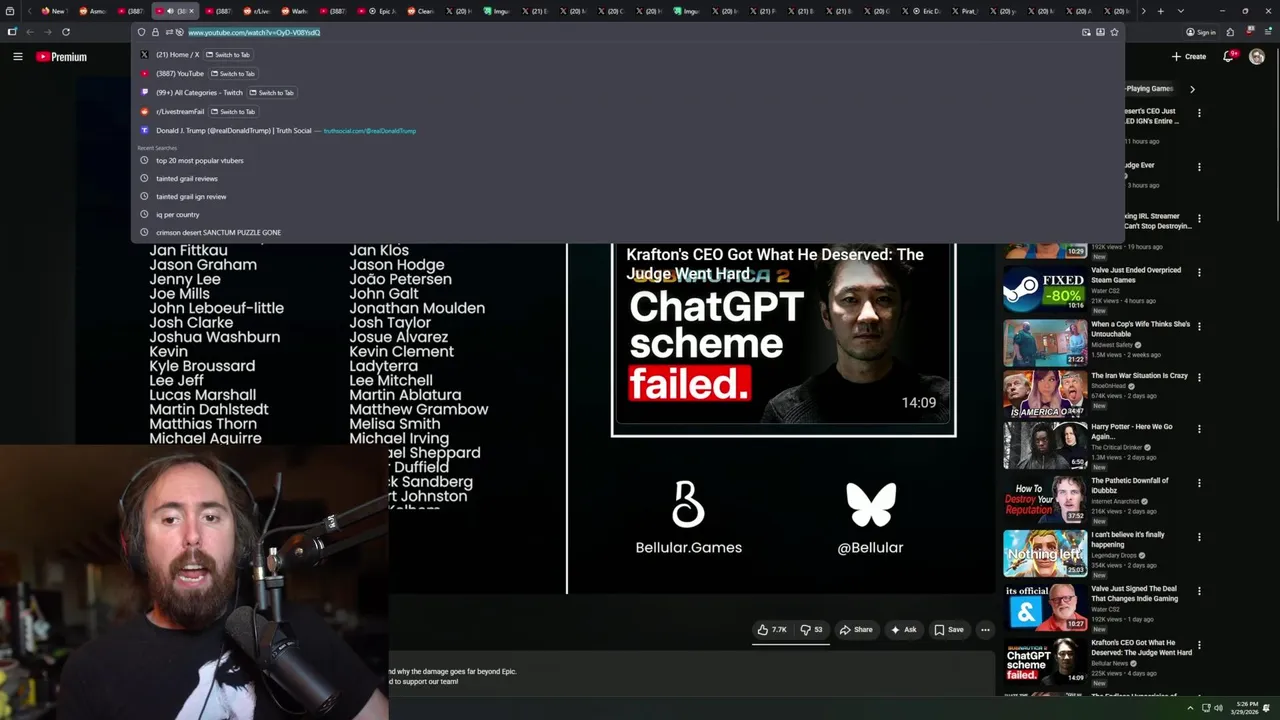Select recent search top 20 most popular vtubers
The image size is (1280, 720).
pyautogui.click(x=628, y=160)
